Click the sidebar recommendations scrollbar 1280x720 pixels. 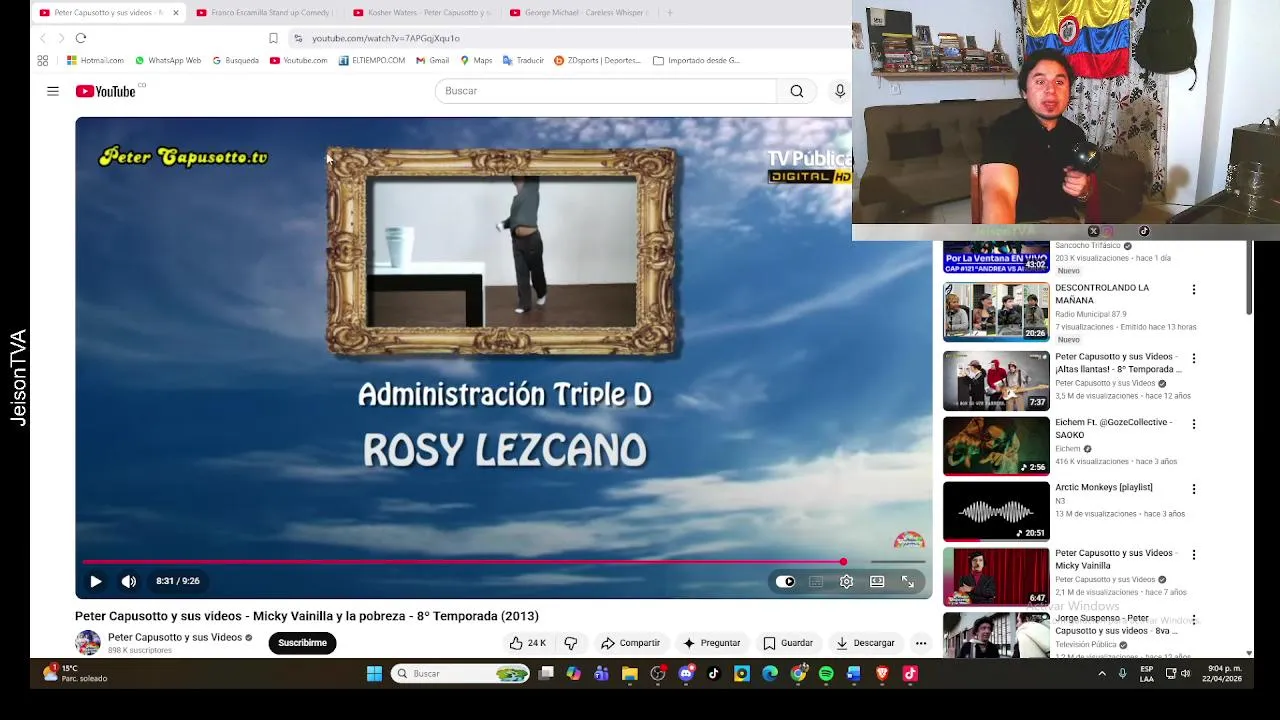click(x=1249, y=278)
